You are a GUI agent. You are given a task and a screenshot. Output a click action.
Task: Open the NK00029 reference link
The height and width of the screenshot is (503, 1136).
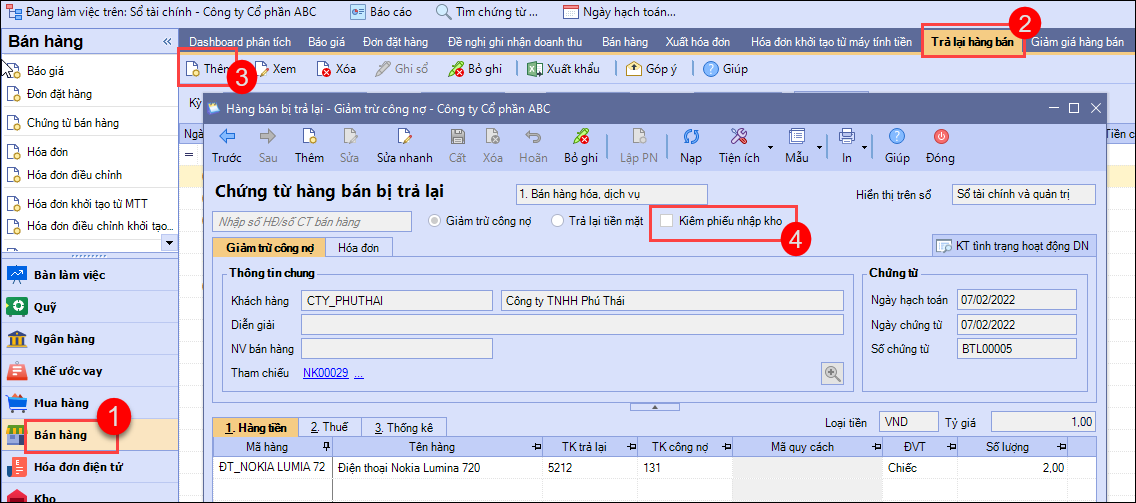pyautogui.click(x=325, y=373)
